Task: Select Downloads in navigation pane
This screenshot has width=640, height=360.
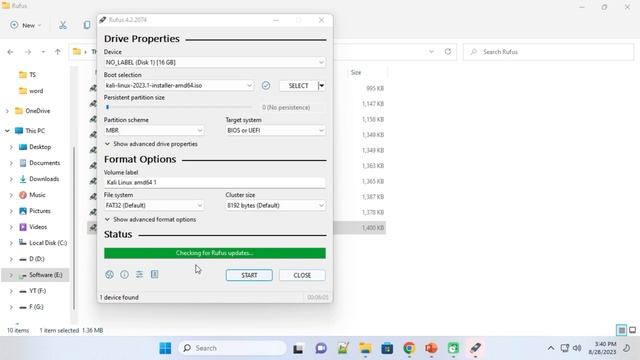Action: pyautogui.click(x=39, y=179)
